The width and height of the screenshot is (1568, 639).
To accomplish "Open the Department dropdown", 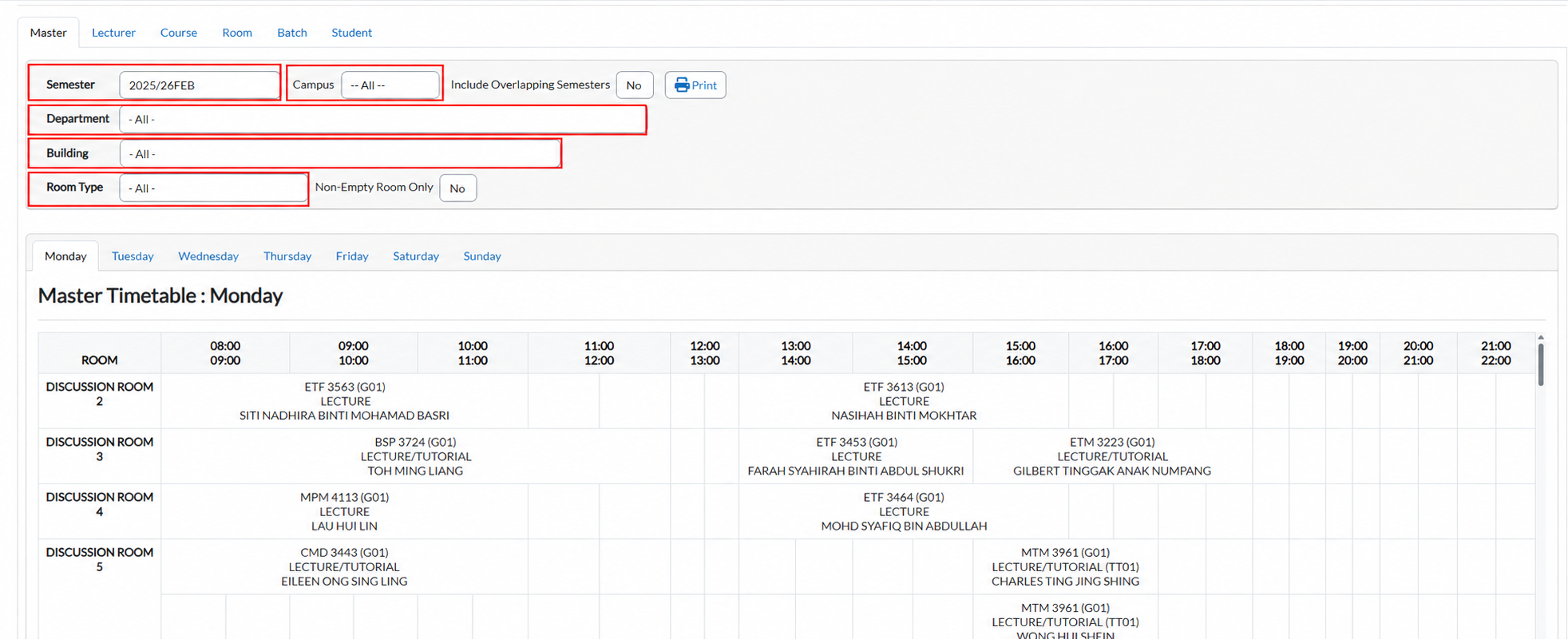I will (x=382, y=119).
